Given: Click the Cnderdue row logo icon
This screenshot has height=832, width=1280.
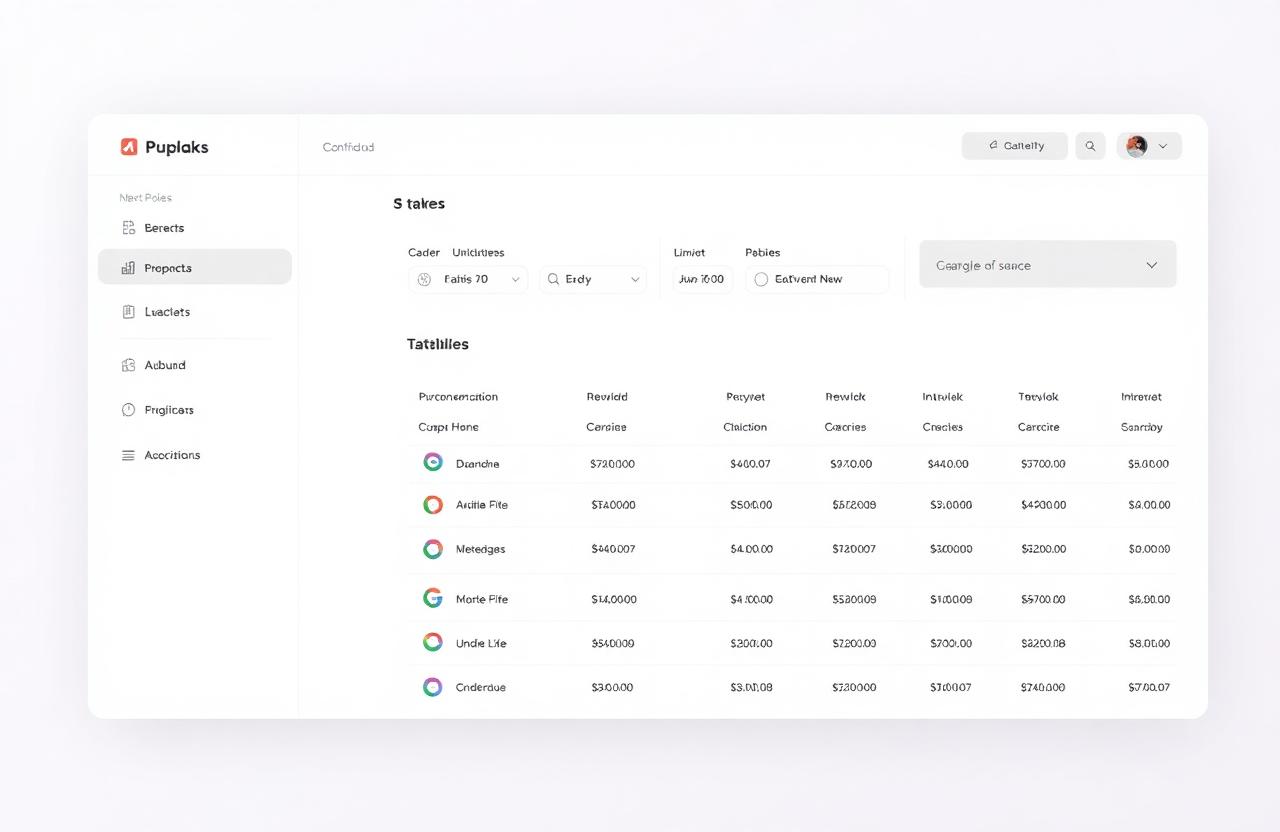Looking at the screenshot, I should (x=432, y=687).
